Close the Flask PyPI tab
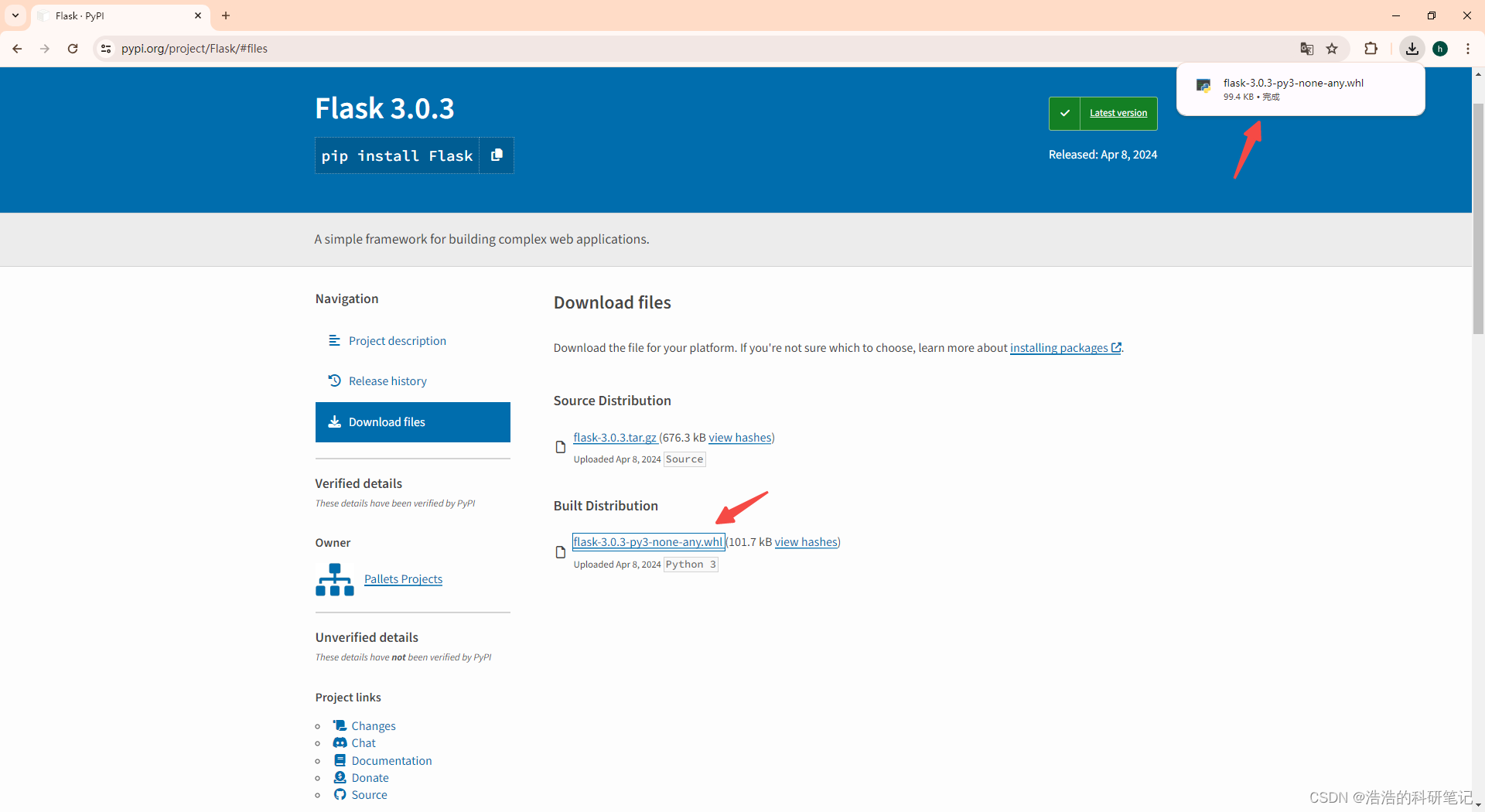 (x=198, y=15)
